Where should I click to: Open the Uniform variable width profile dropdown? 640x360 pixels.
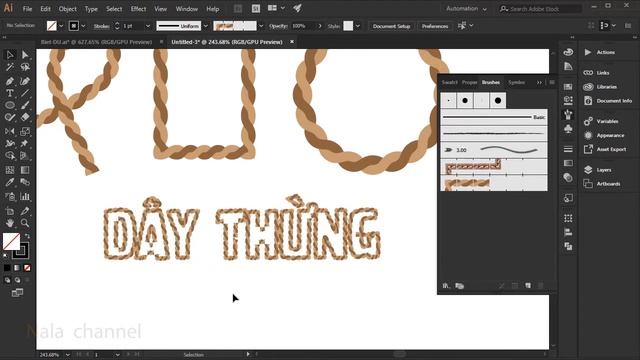pyautogui.click(x=205, y=26)
